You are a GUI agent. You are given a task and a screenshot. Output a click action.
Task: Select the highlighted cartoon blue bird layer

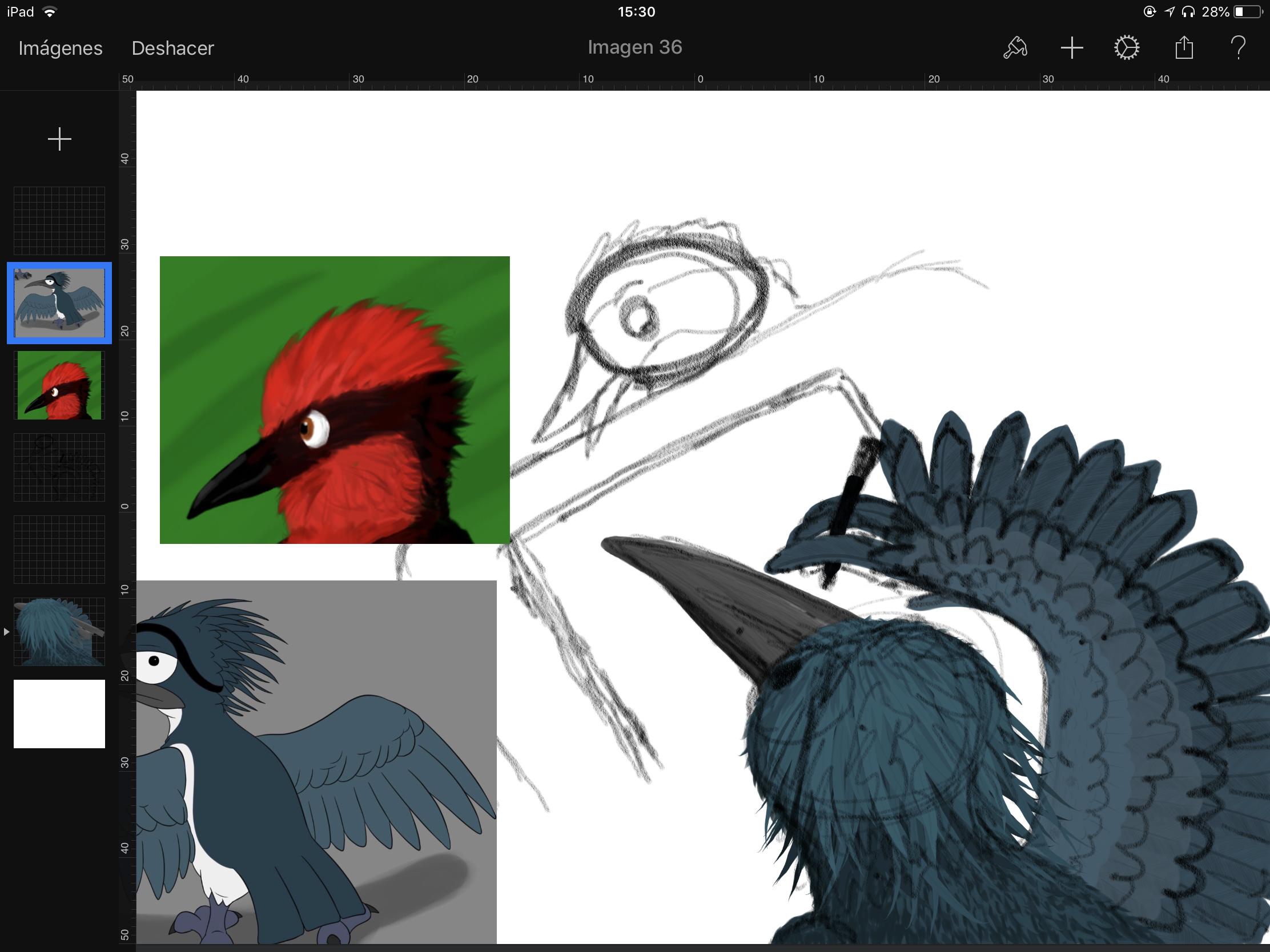(x=59, y=303)
